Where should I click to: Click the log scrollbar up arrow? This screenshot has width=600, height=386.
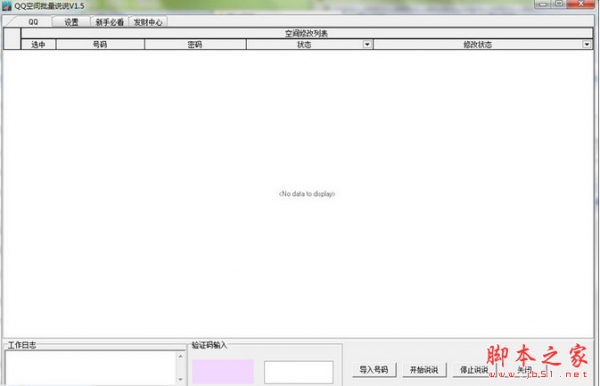[181, 356]
